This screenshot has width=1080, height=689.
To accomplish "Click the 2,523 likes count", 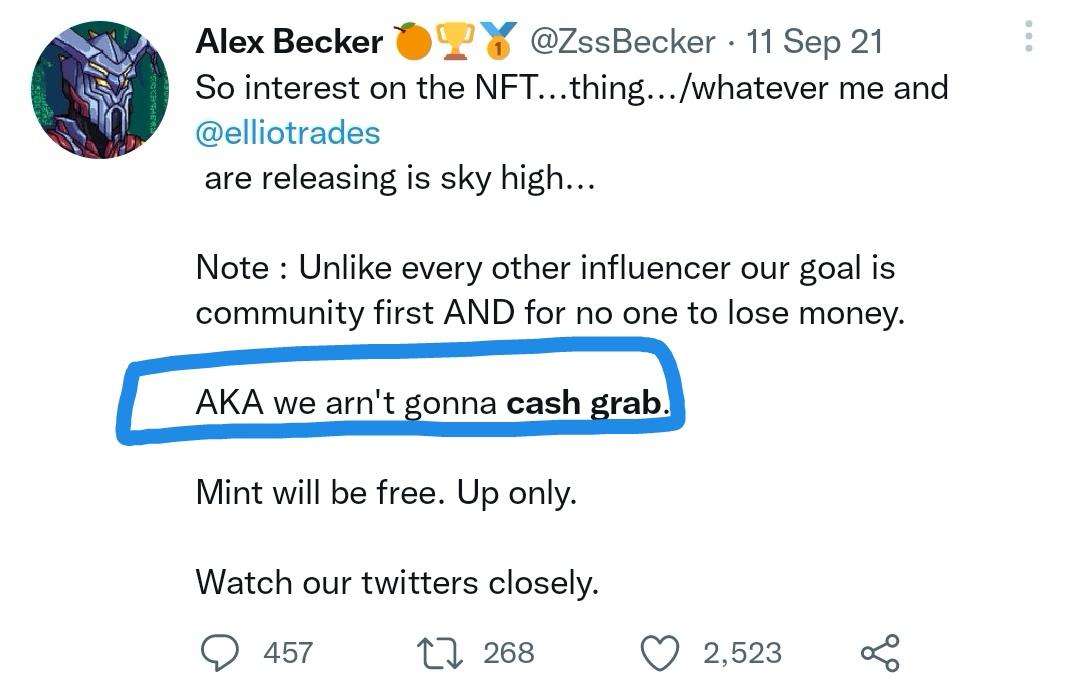I will click(741, 653).
